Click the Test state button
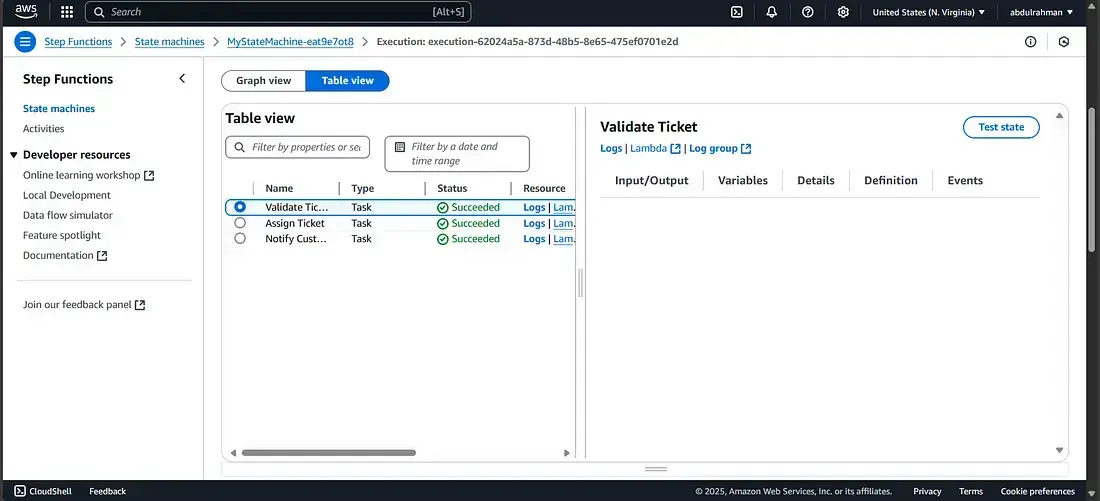 click(1001, 127)
